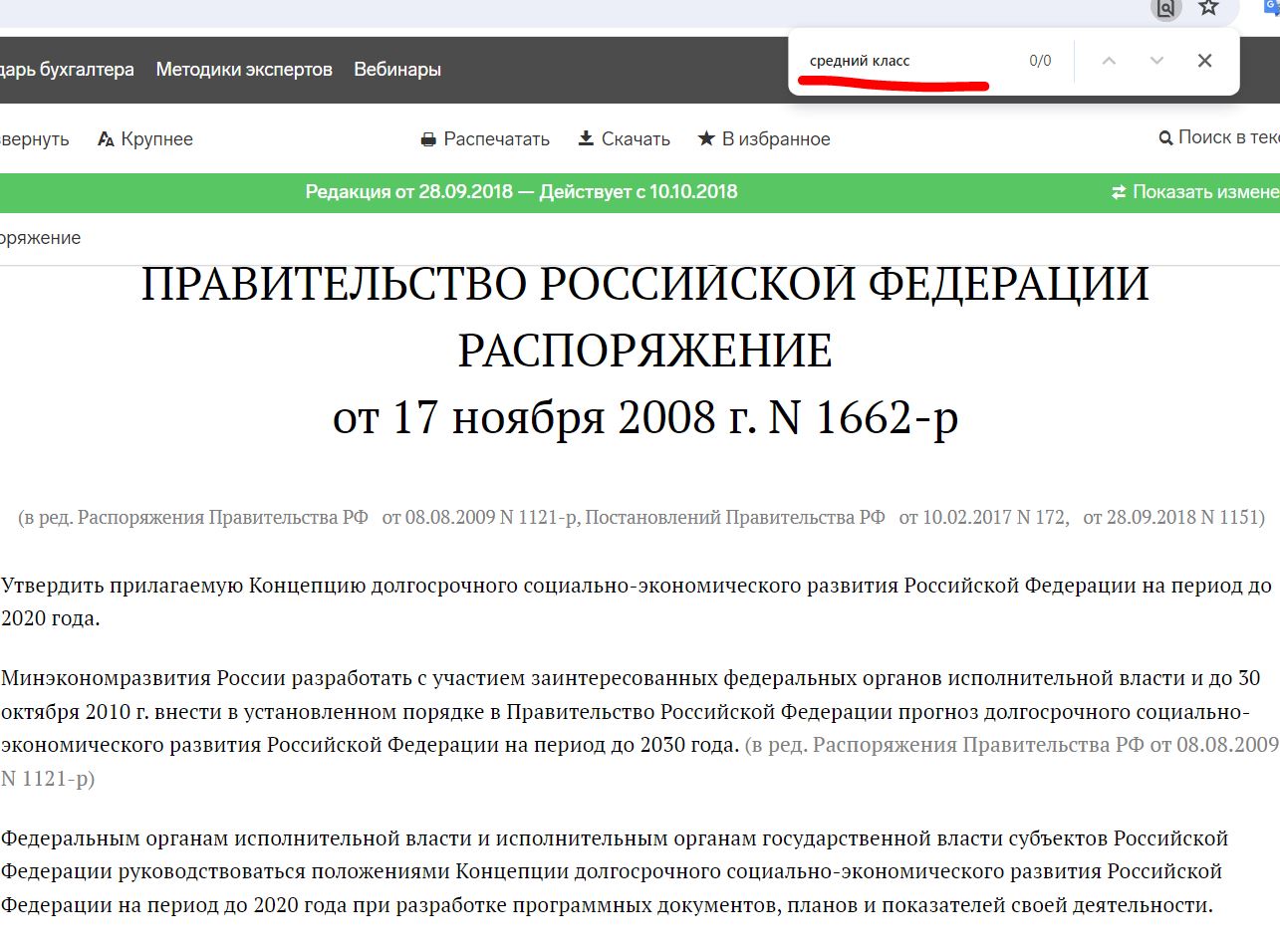Close the find-in-page bar
This screenshot has height=952, width=1280.
[x=1204, y=61]
